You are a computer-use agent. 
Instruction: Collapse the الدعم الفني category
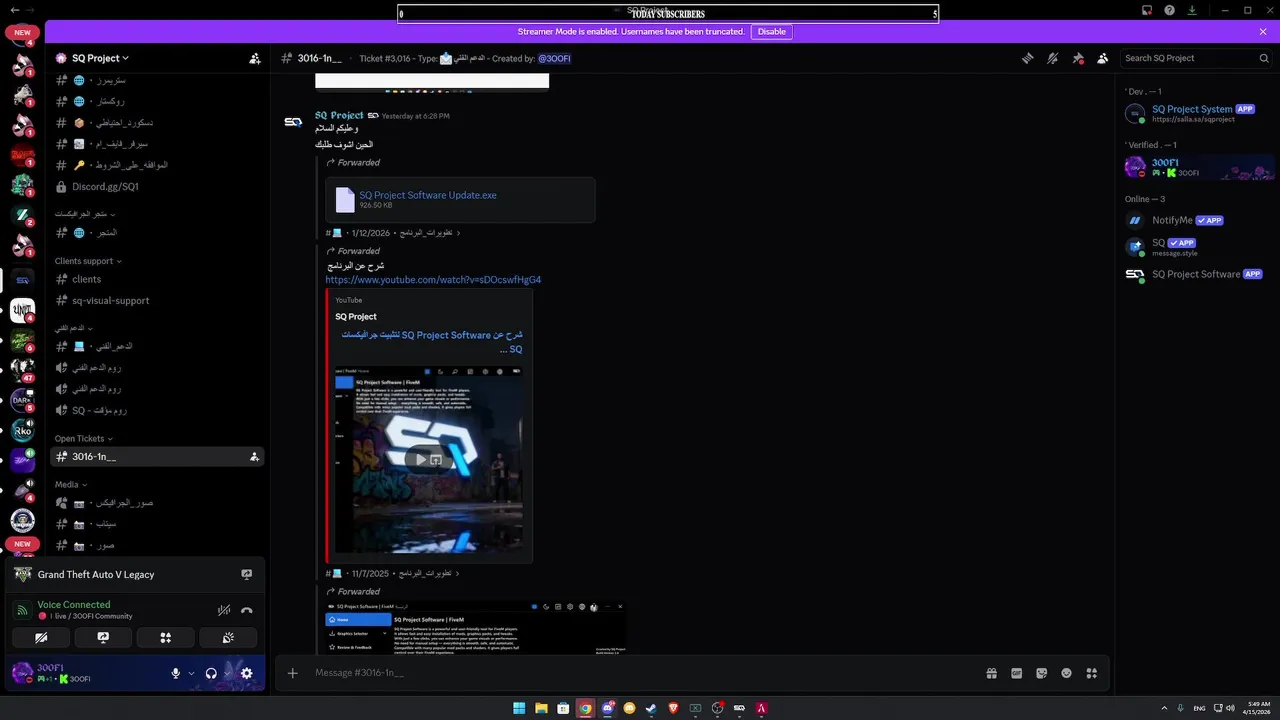(x=73, y=328)
